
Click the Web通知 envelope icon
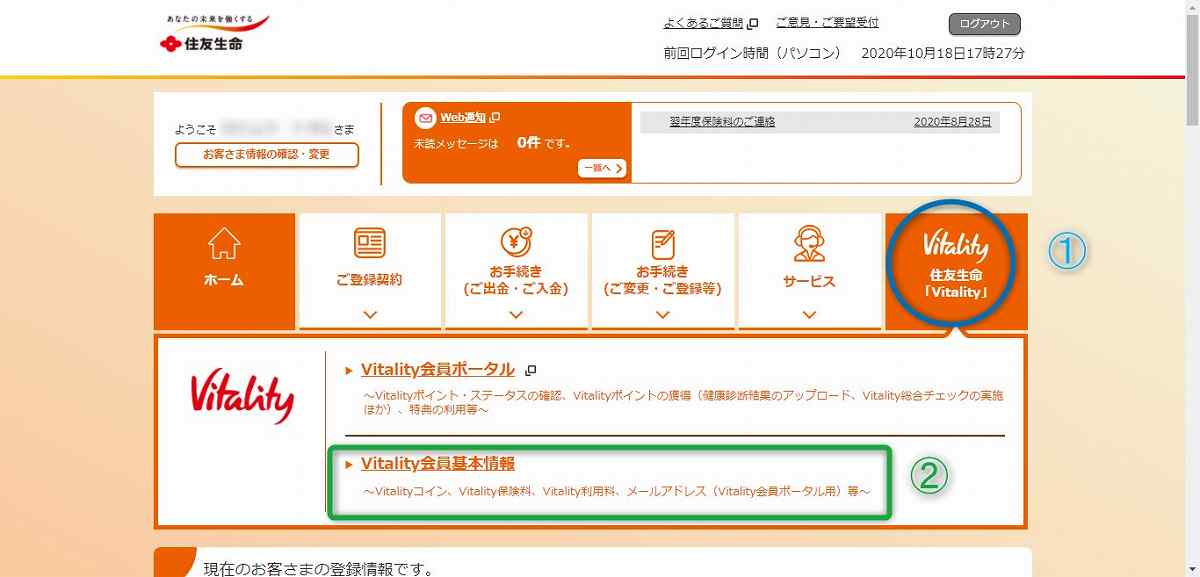423,117
